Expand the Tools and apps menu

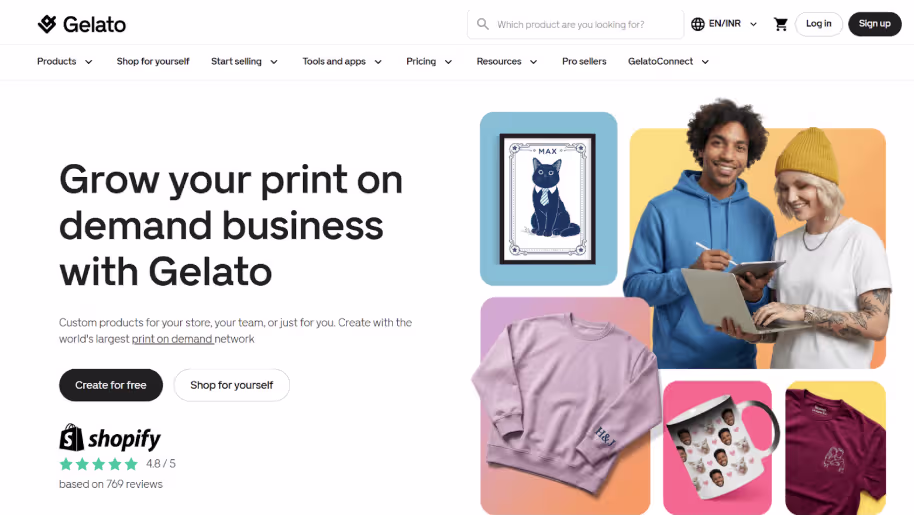(x=342, y=61)
